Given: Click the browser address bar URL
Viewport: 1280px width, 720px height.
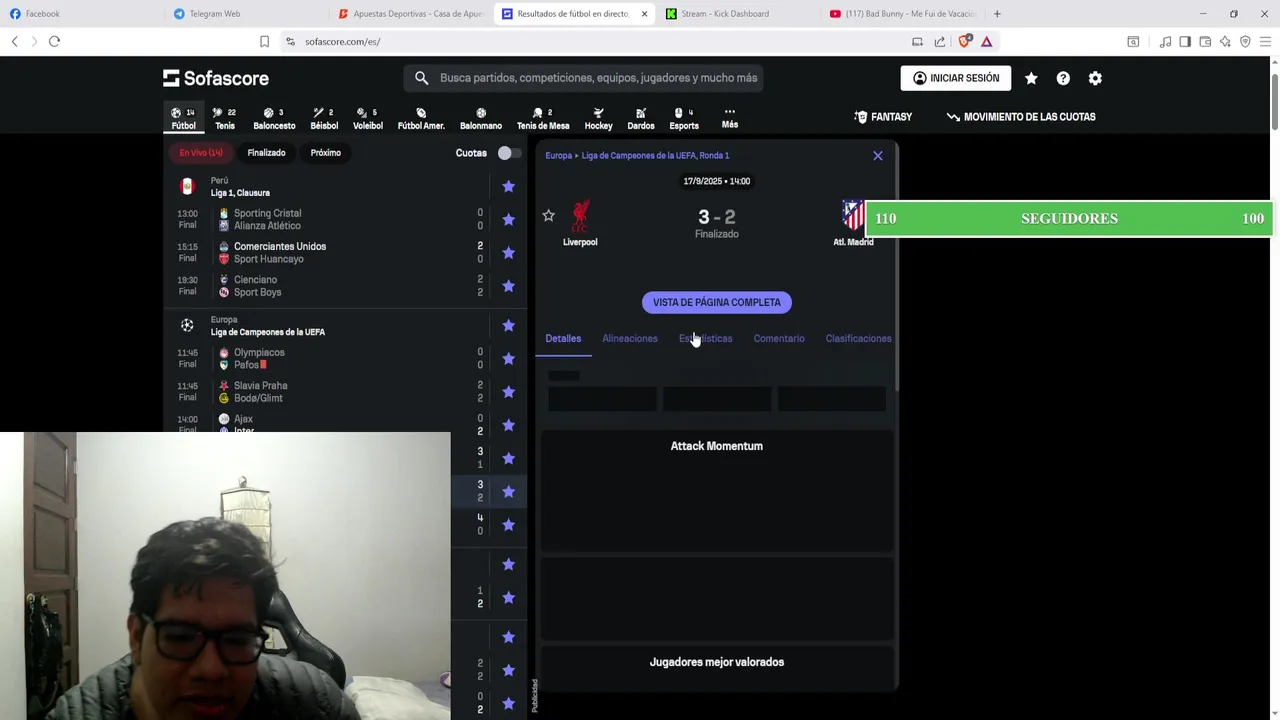Looking at the screenshot, I should coord(342,41).
